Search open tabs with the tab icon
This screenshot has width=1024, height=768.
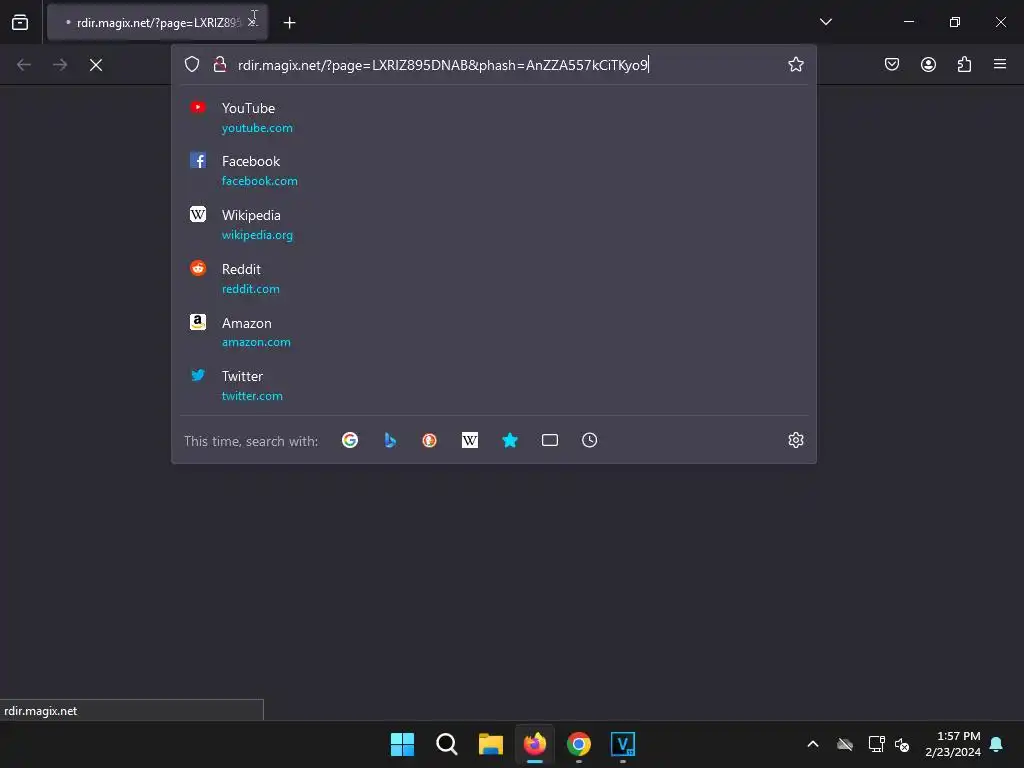(550, 440)
